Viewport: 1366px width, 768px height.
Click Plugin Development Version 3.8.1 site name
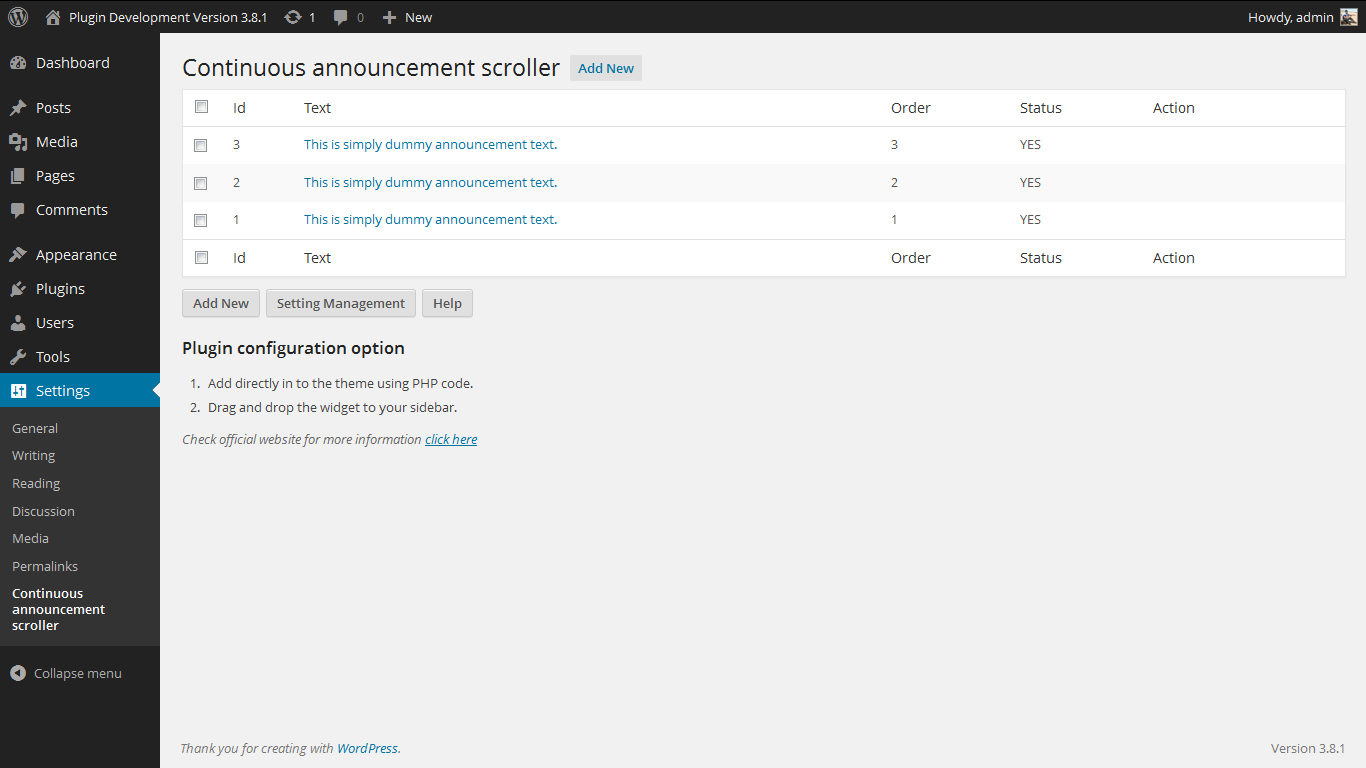click(168, 17)
